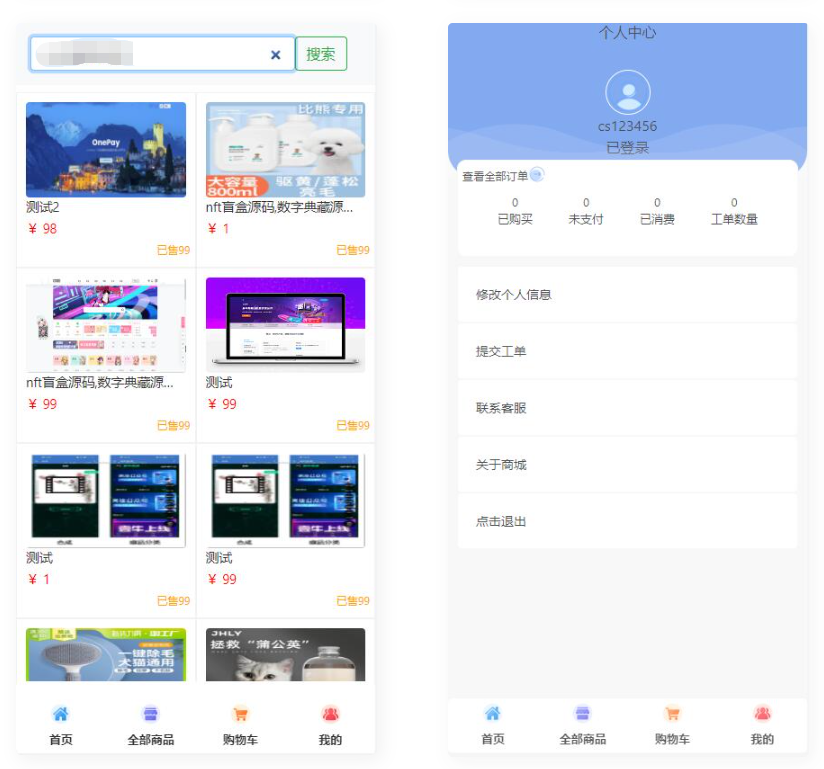Image resolution: width=824 pixels, height=769 pixels.
Task: Tap the 我的 icon on the right page
Action: (x=763, y=712)
